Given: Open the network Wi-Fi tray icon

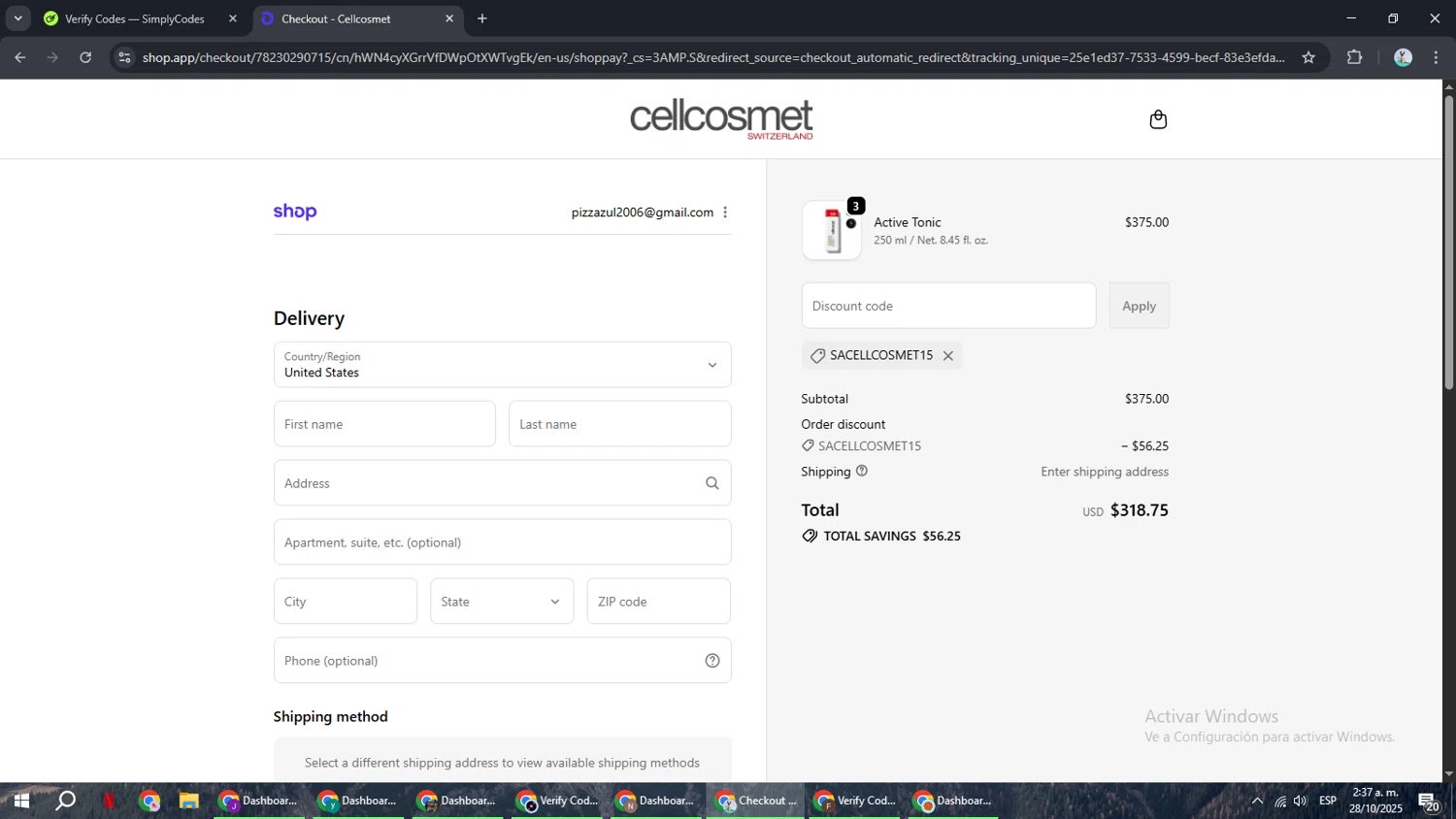Looking at the screenshot, I should [x=1280, y=802].
